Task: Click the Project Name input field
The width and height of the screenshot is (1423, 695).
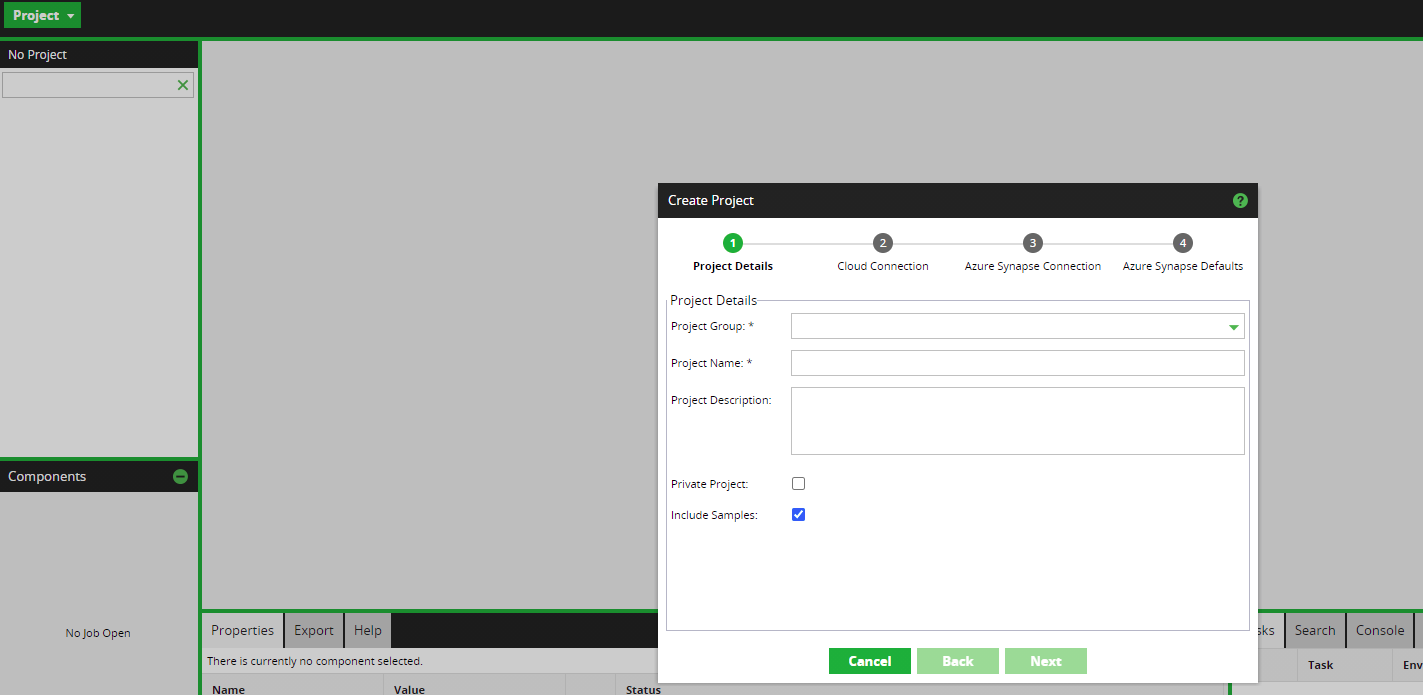Action: tap(1018, 363)
